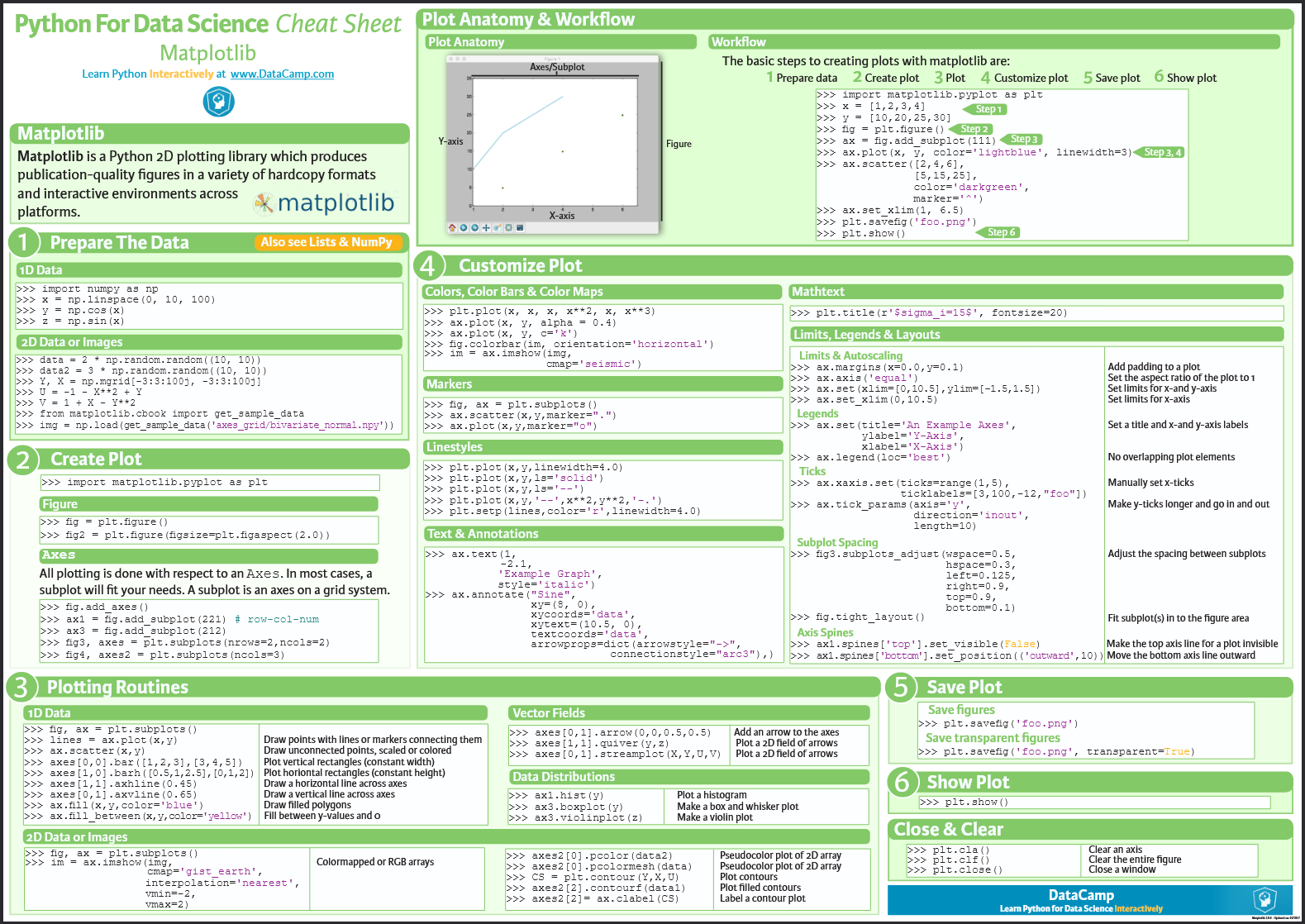Click the "Close & Clear" heading
The height and width of the screenshot is (924, 1305).
coord(949,829)
